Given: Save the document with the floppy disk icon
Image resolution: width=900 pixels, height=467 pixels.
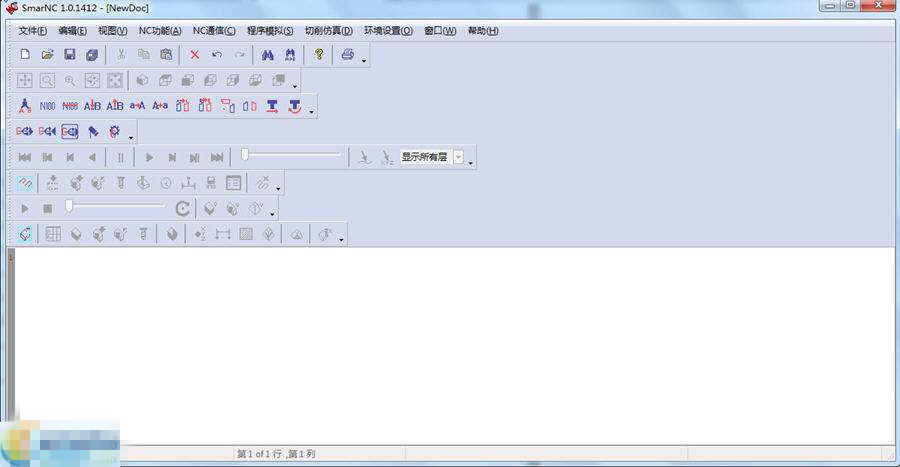Looking at the screenshot, I should (x=69, y=55).
